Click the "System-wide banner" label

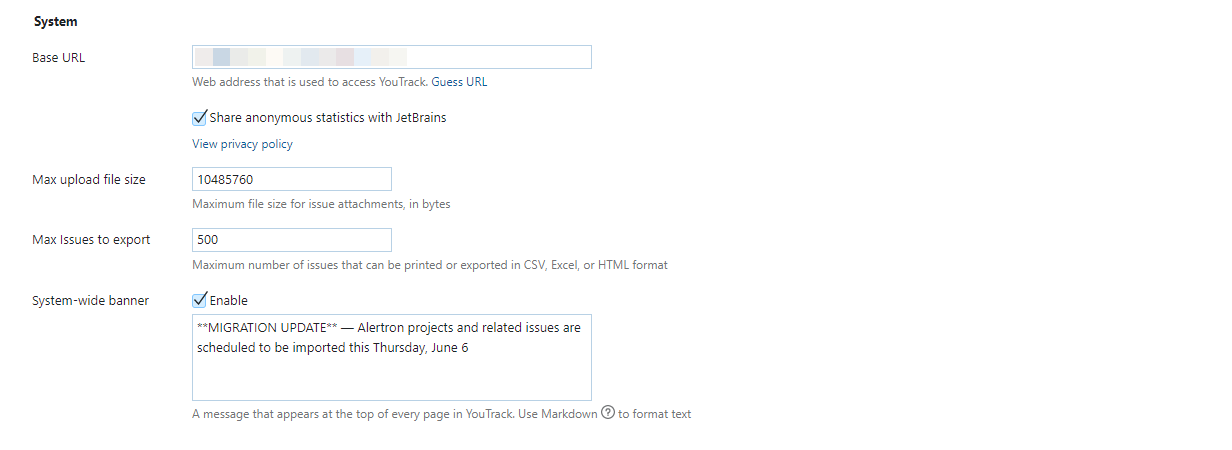pyautogui.click(x=91, y=300)
